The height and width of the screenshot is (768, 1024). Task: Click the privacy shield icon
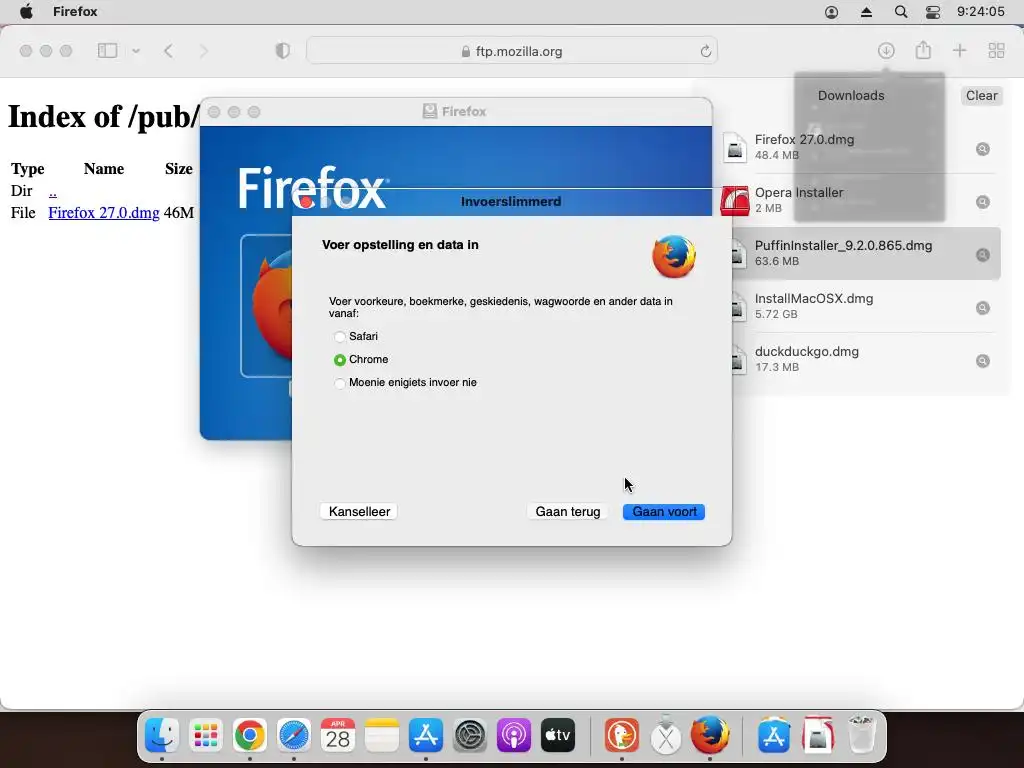tap(282, 51)
